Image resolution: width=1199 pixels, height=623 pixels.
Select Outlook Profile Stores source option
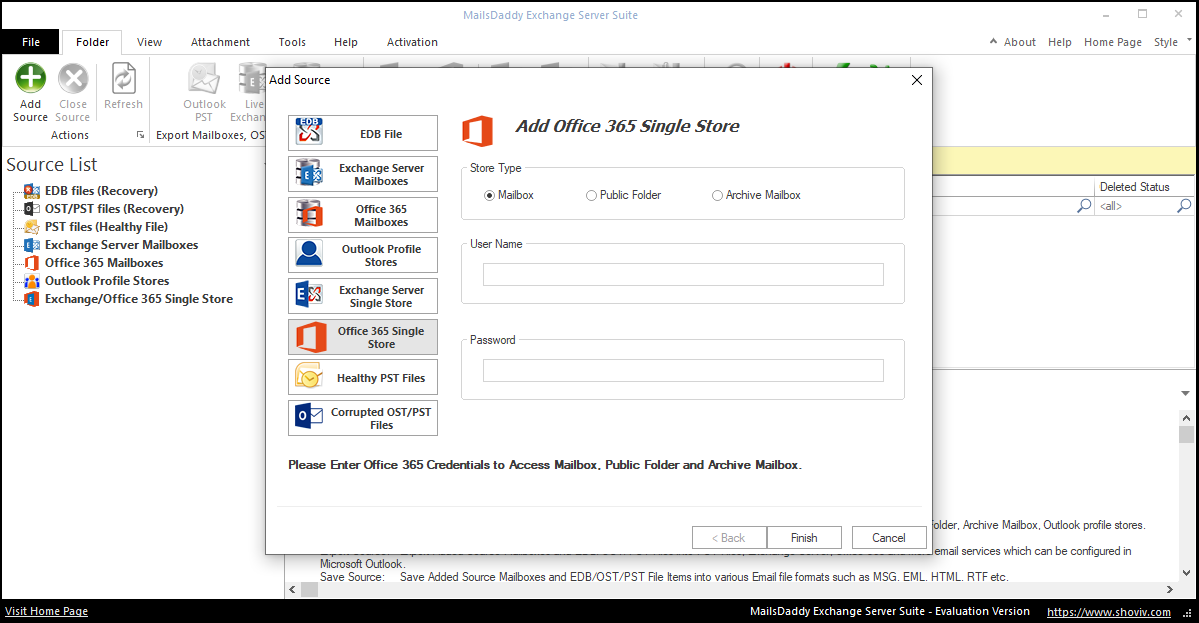[x=362, y=255]
